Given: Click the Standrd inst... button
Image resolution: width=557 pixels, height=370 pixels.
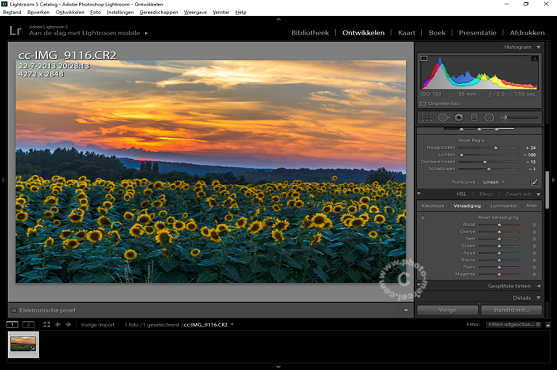Looking at the screenshot, I should coord(512,310).
